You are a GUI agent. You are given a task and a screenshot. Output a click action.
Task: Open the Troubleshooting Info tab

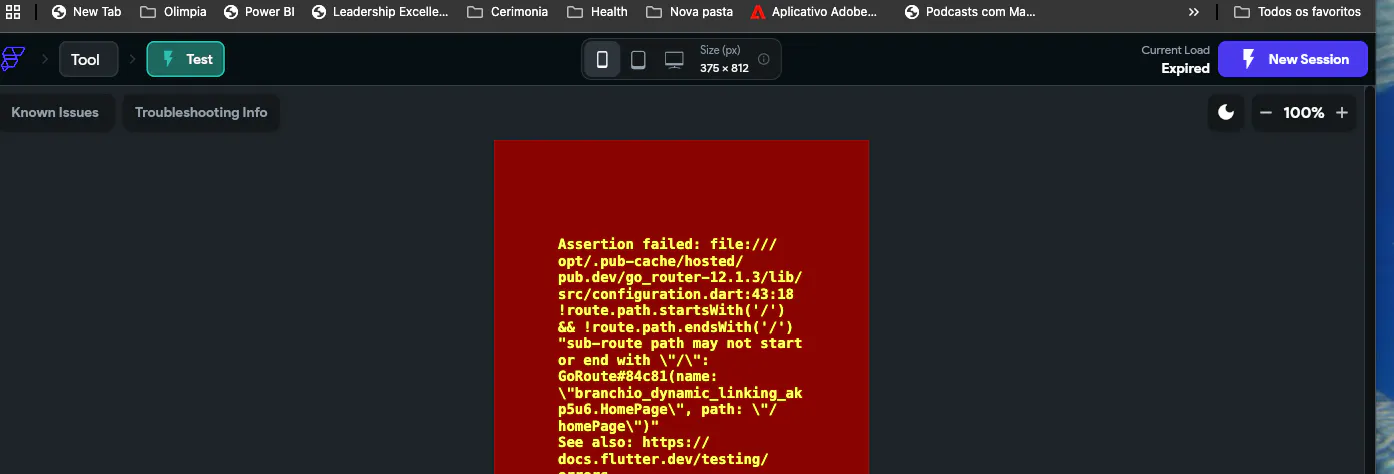201,112
